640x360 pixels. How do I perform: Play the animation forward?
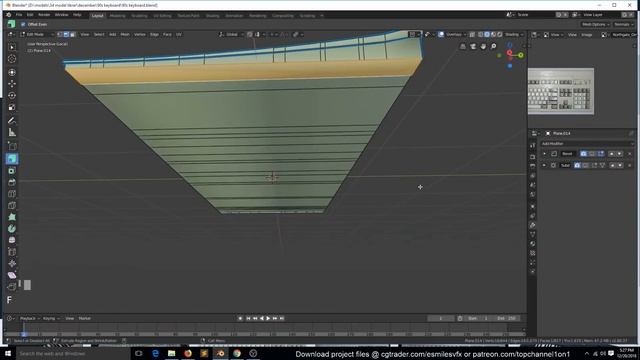(x=268, y=318)
